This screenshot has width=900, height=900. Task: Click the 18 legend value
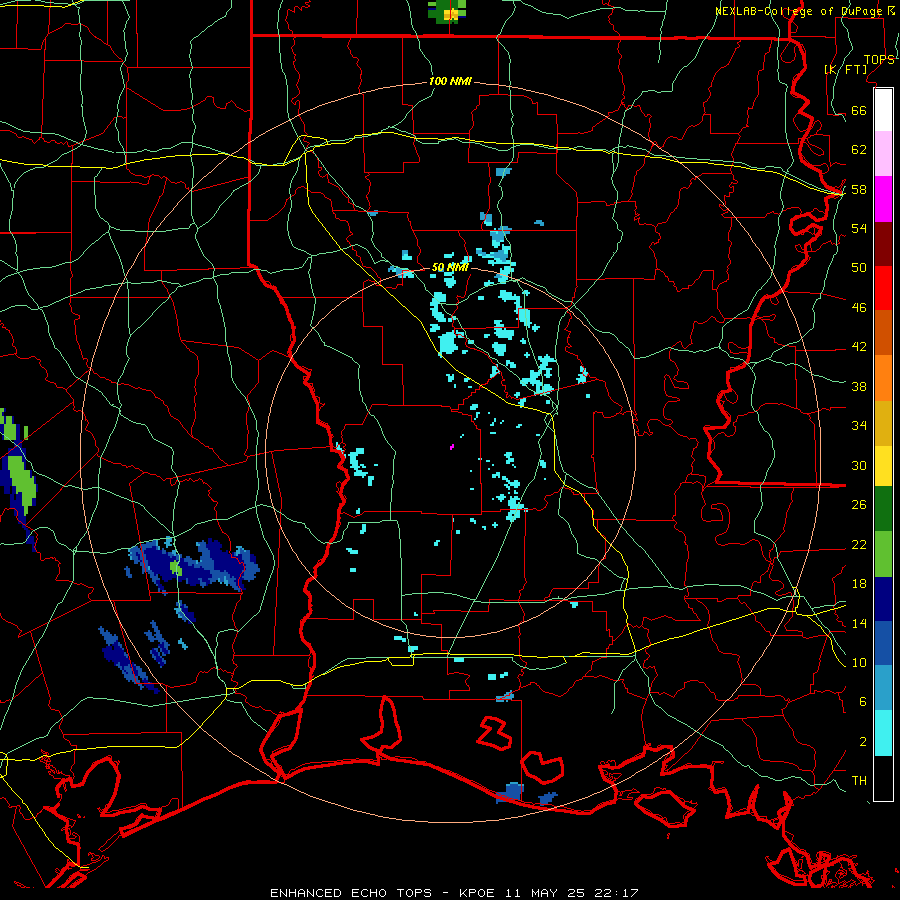tap(859, 584)
